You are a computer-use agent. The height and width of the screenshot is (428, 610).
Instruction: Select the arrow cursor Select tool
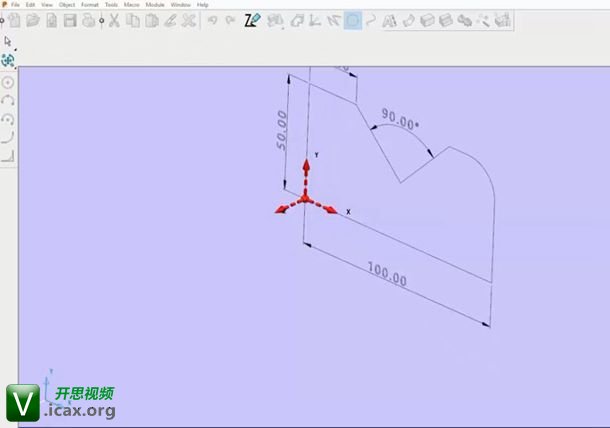tap(7, 41)
